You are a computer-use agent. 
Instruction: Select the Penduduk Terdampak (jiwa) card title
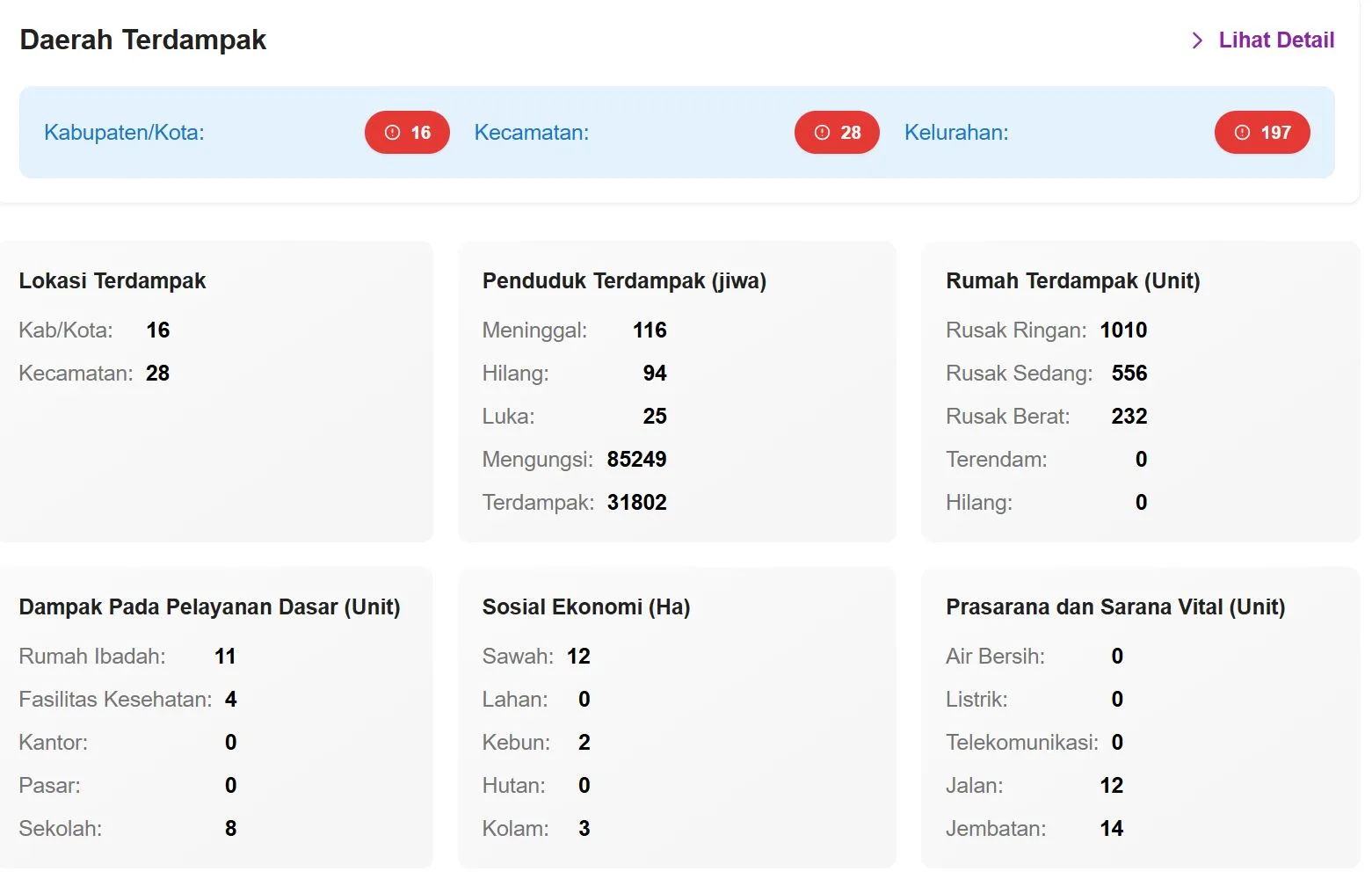[x=624, y=281]
